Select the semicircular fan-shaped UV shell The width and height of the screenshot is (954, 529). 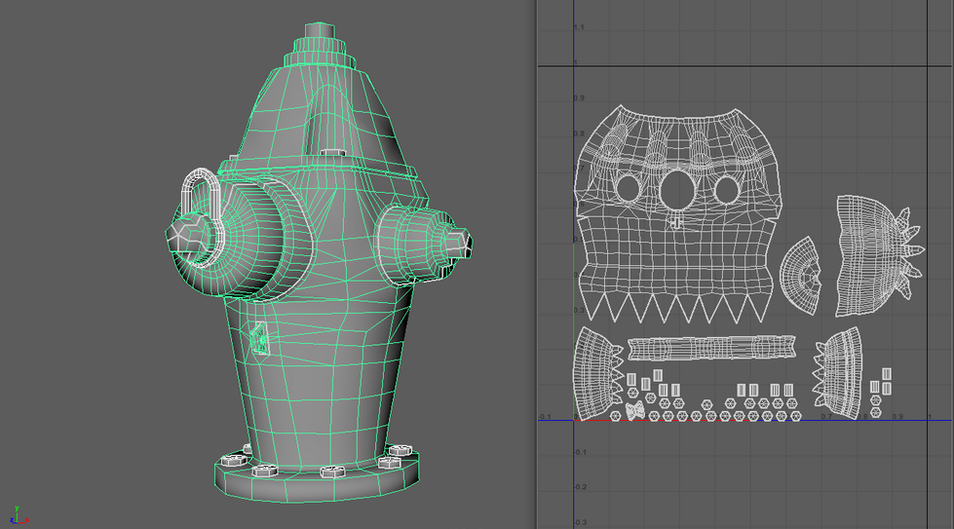[x=801, y=276]
